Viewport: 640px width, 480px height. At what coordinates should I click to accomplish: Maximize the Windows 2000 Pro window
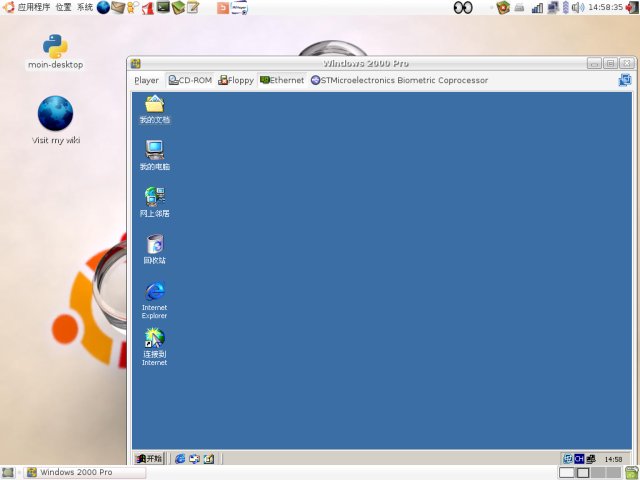click(611, 64)
